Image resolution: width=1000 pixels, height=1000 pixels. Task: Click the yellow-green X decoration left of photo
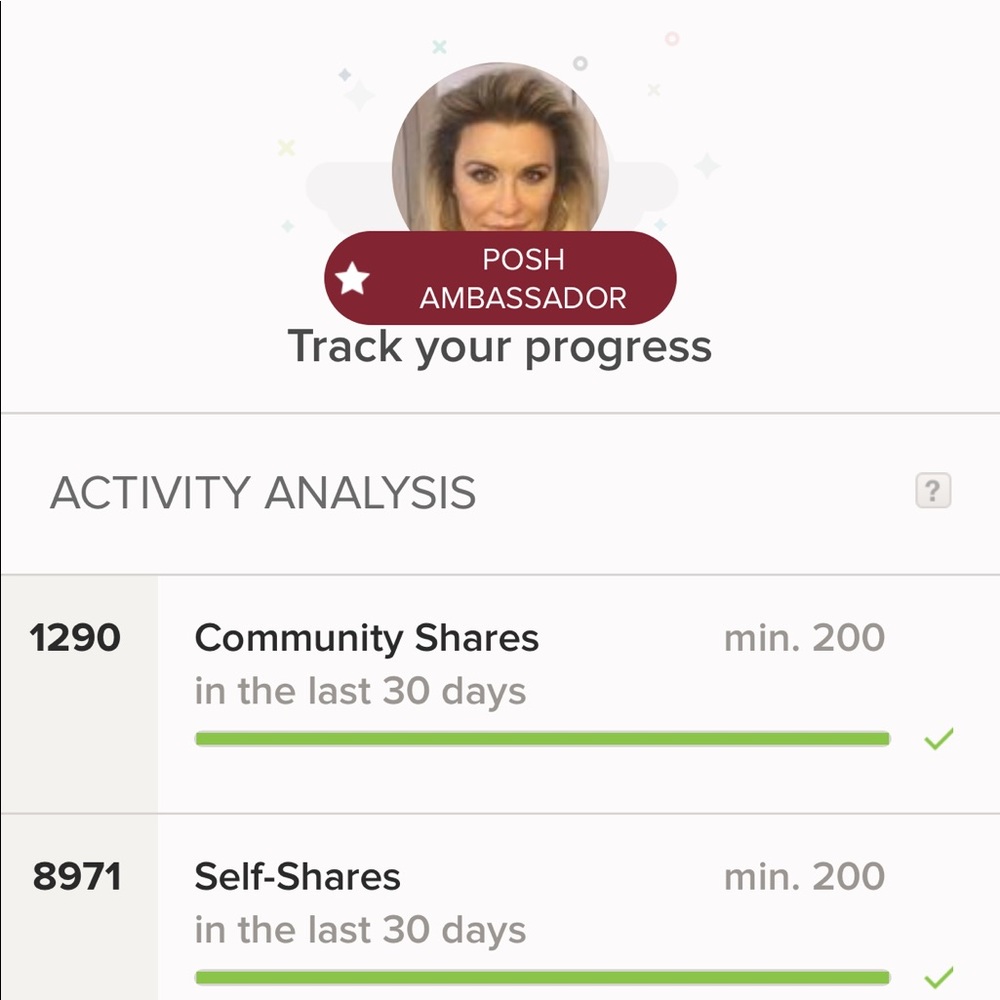tap(286, 148)
